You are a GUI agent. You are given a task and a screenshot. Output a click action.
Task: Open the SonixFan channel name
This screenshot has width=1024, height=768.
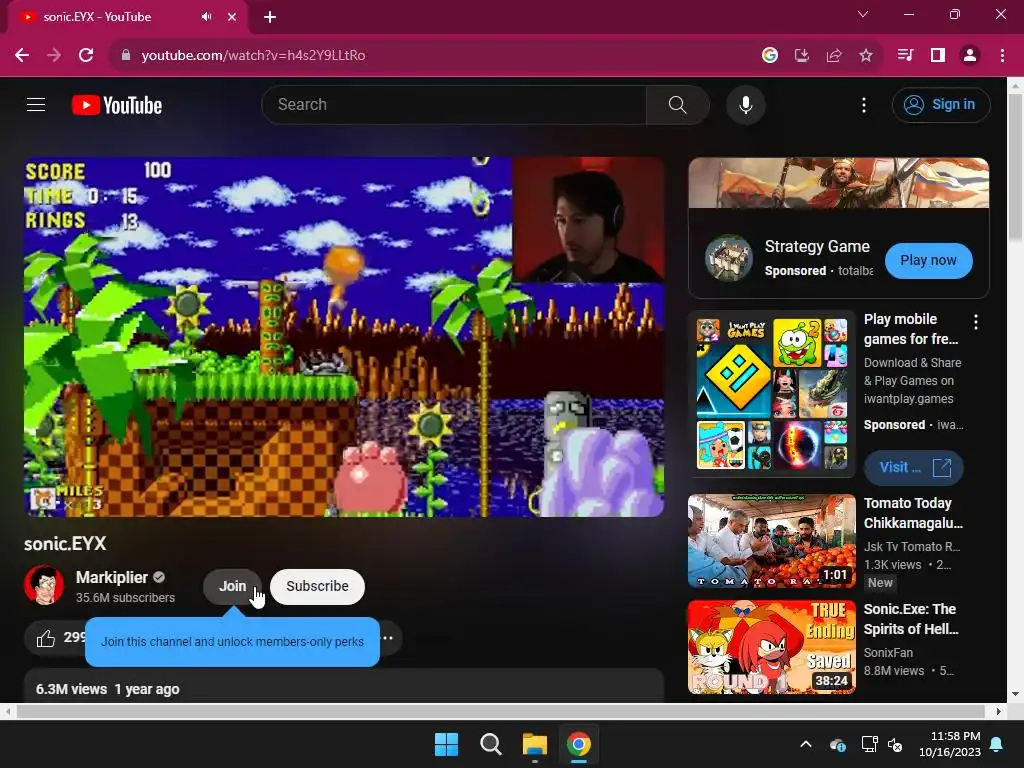pyautogui.click(x=888, y=653)
